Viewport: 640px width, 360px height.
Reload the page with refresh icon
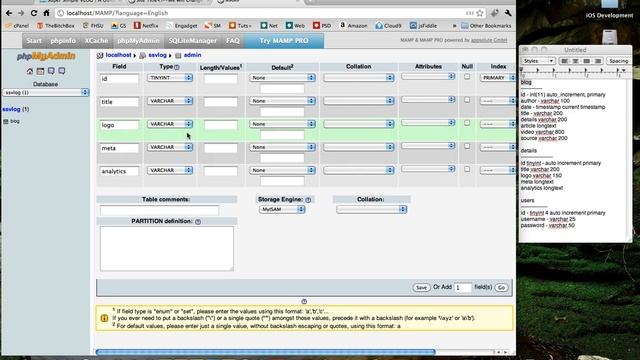pos(34,13)
